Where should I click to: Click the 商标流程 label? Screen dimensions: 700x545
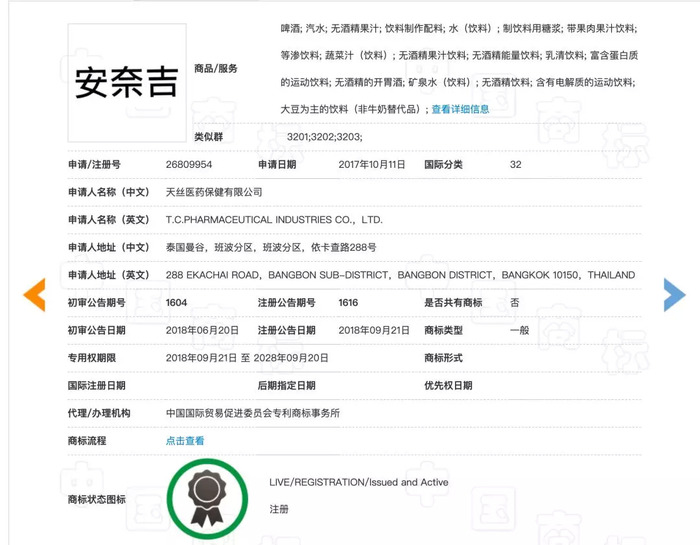pyautogui.click(x=87, y=441)
